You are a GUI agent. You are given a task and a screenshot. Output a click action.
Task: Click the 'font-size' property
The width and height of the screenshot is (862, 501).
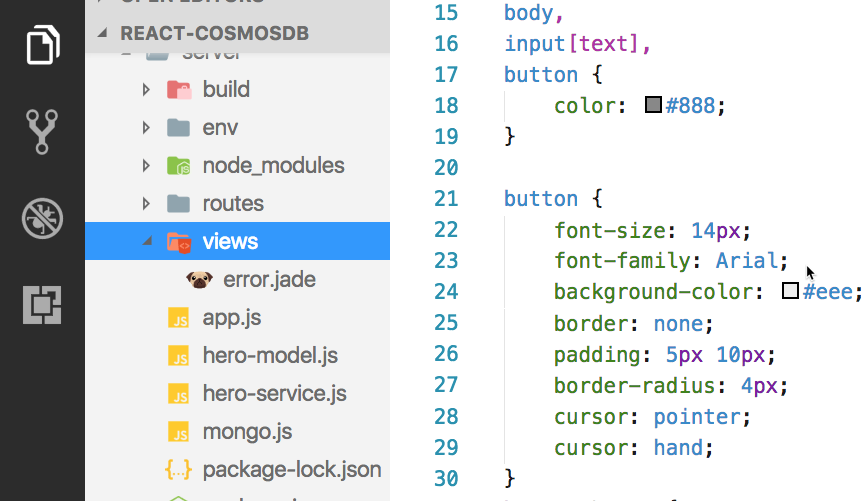610,230
